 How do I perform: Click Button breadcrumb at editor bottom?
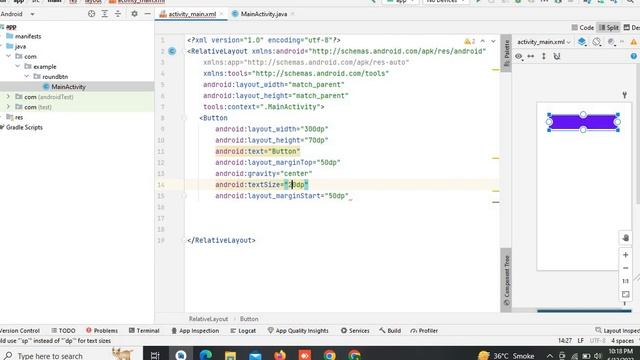click(x=249, y=319)
